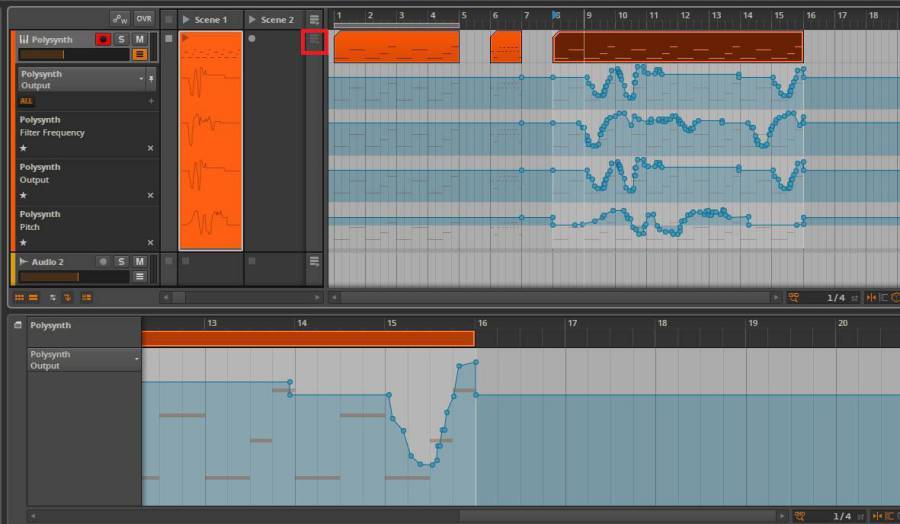Launch Scene 1
This screenshot has width=900, height=524.
[185, 19]
